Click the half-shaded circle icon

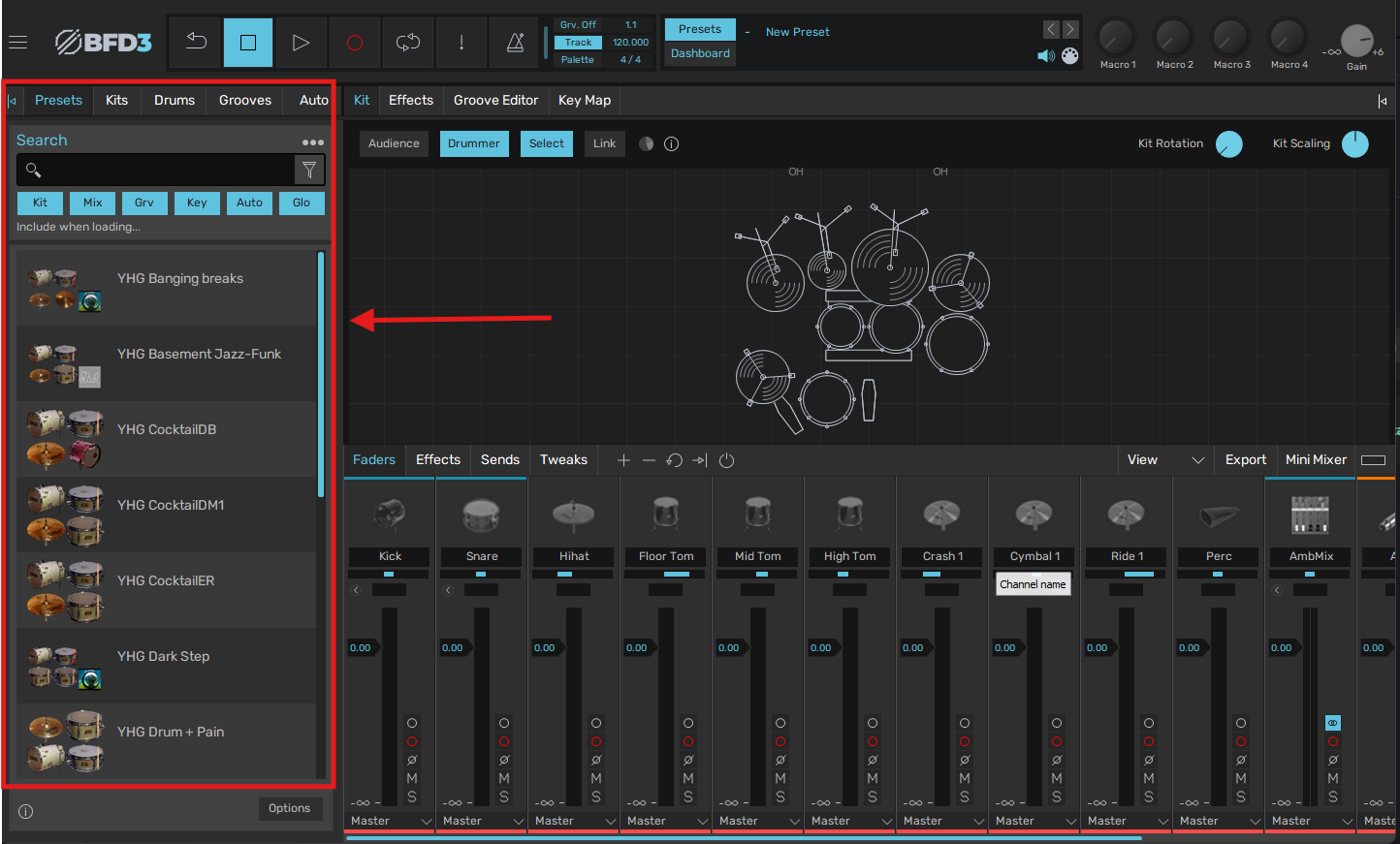point(646,143)
